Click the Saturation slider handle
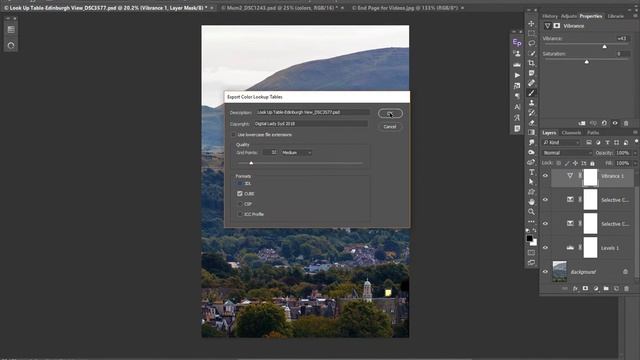 click(587, 61)
